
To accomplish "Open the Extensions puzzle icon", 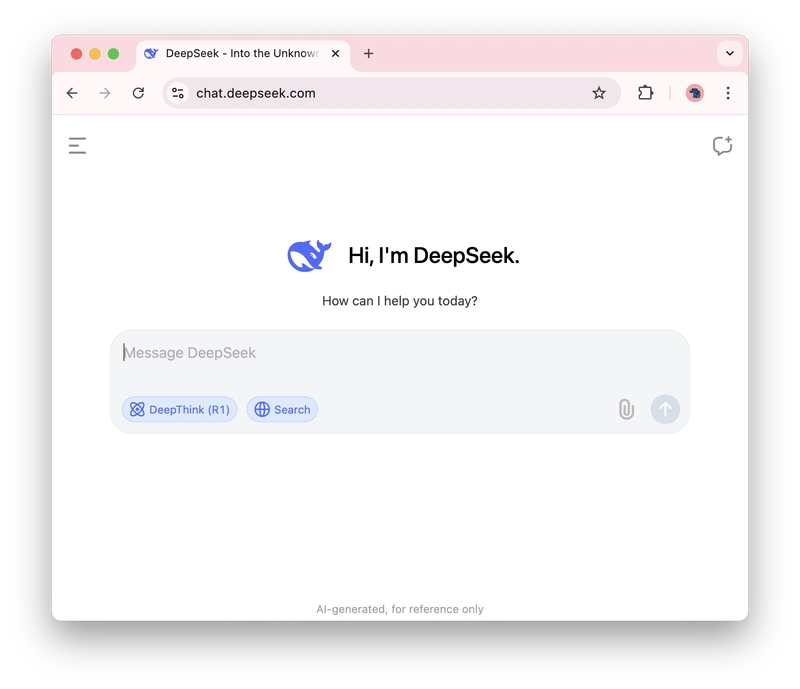I will pos(645,93).
